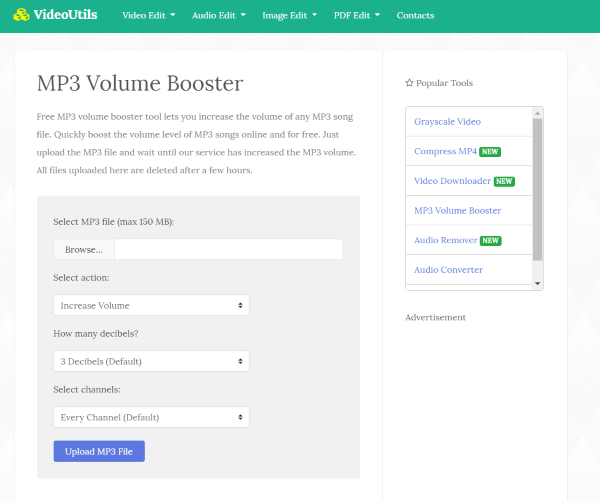Viewport: 600px width, 501px height.
Task: Click the Upload MP3 File button
Action: [99, 451]
